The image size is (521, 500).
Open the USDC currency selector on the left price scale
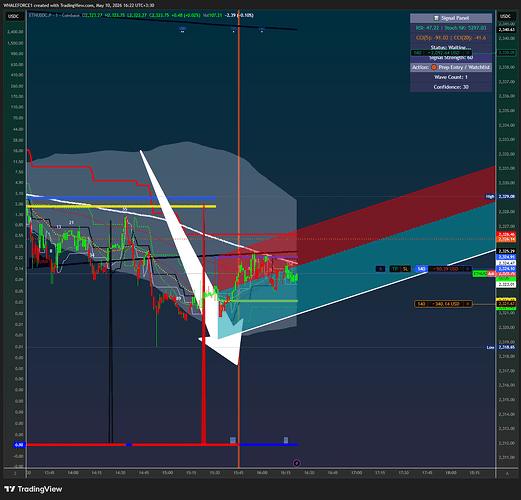click(x=14, y=16)
